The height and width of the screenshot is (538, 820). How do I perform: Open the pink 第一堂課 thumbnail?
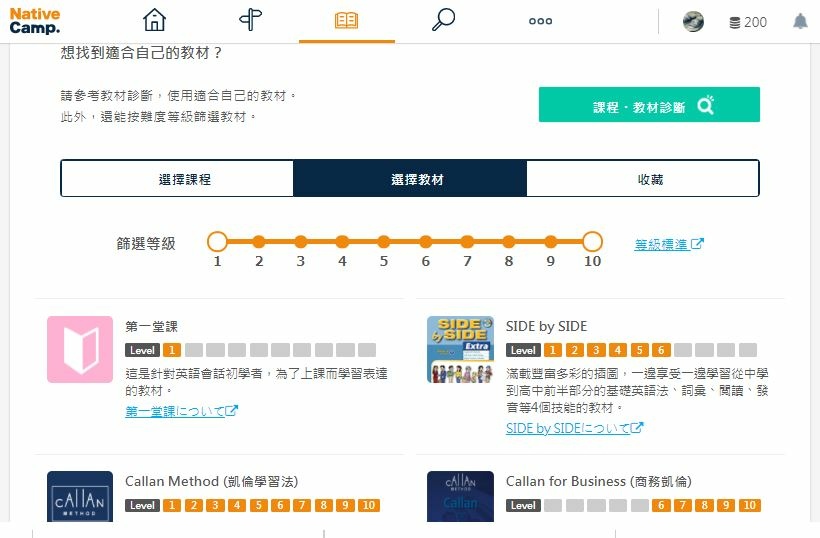80,349
